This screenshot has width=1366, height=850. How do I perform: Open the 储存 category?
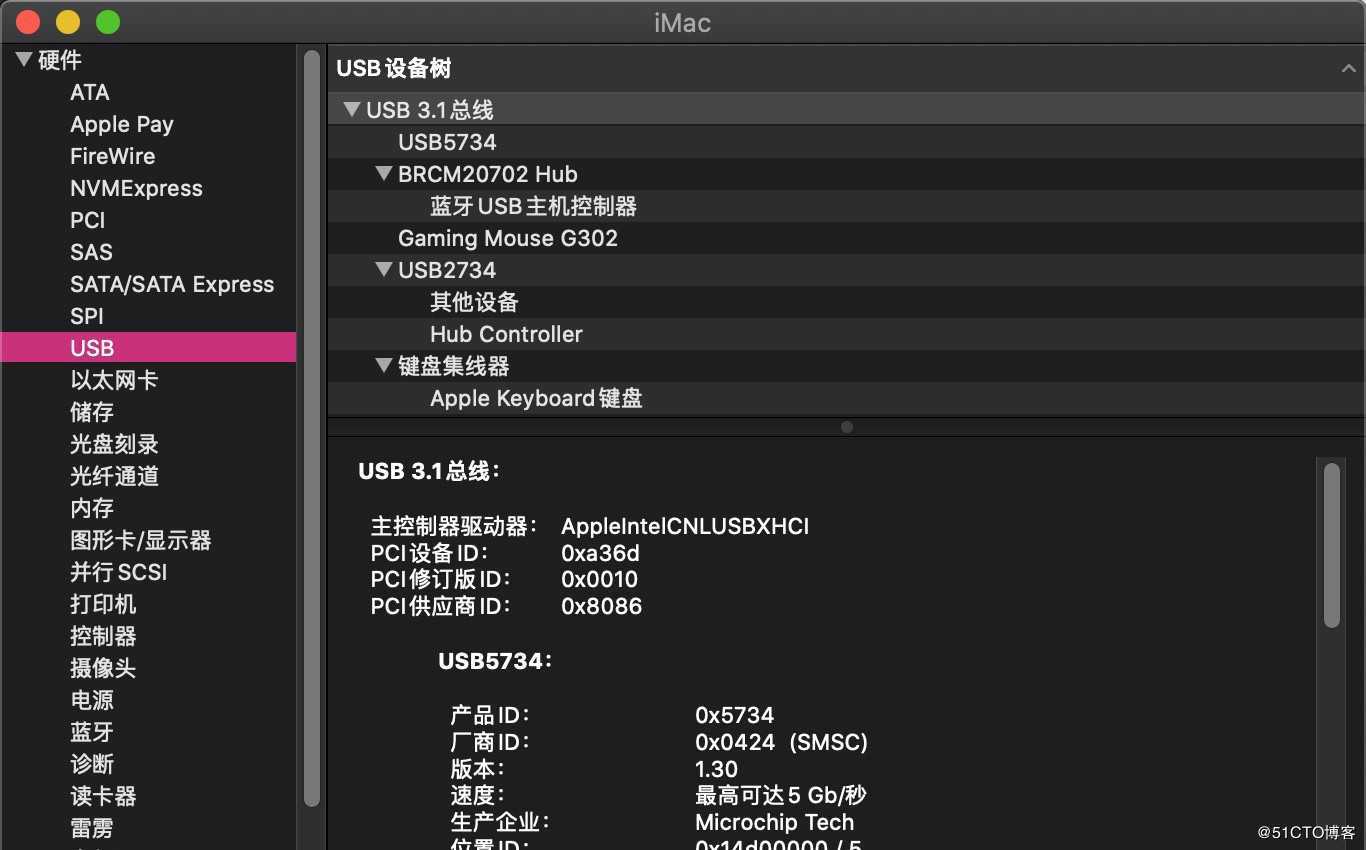[92, 412]
